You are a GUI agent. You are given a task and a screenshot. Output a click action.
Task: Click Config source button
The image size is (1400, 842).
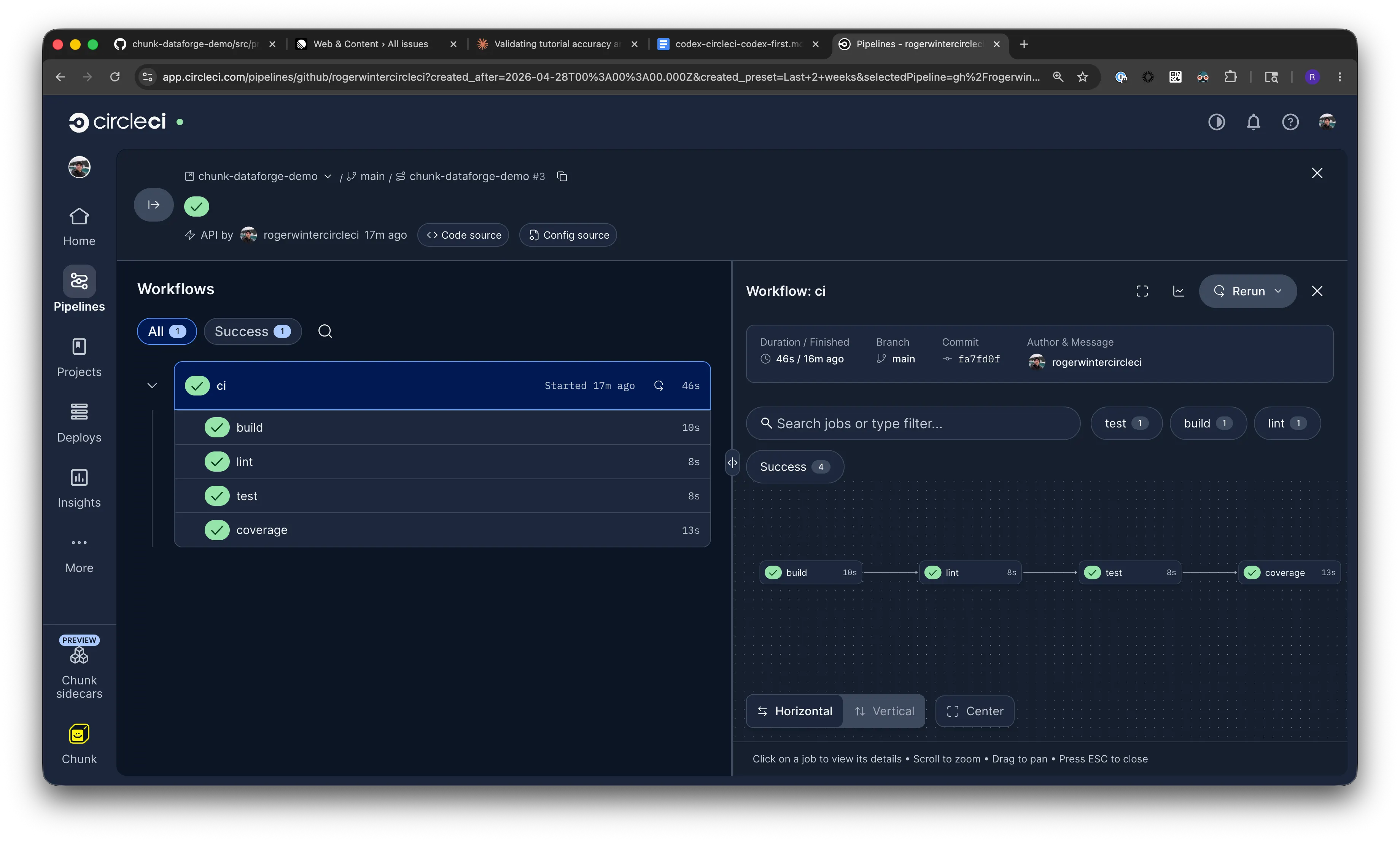568,235
